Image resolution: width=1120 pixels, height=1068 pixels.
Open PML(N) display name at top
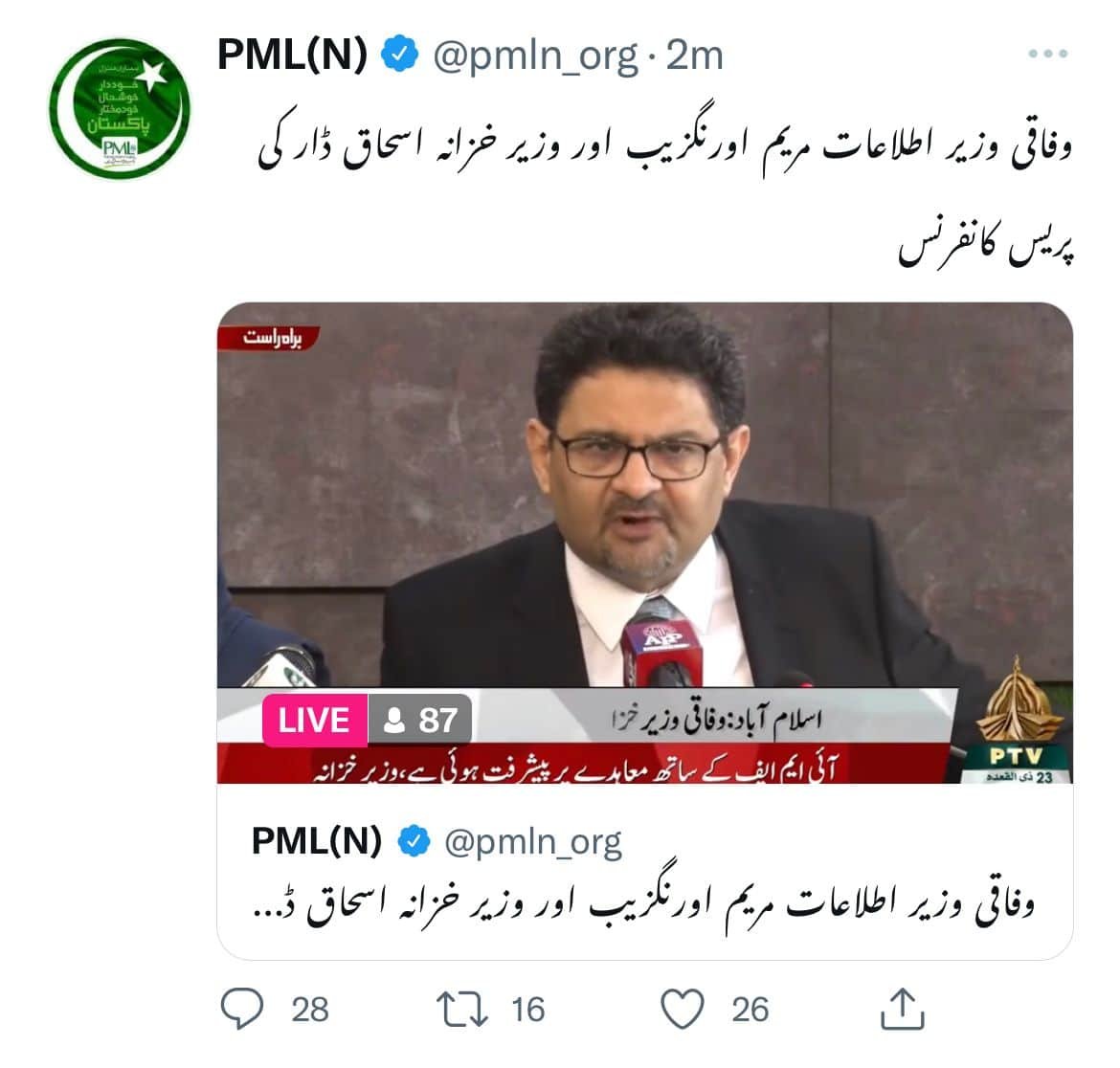(292, 55)
